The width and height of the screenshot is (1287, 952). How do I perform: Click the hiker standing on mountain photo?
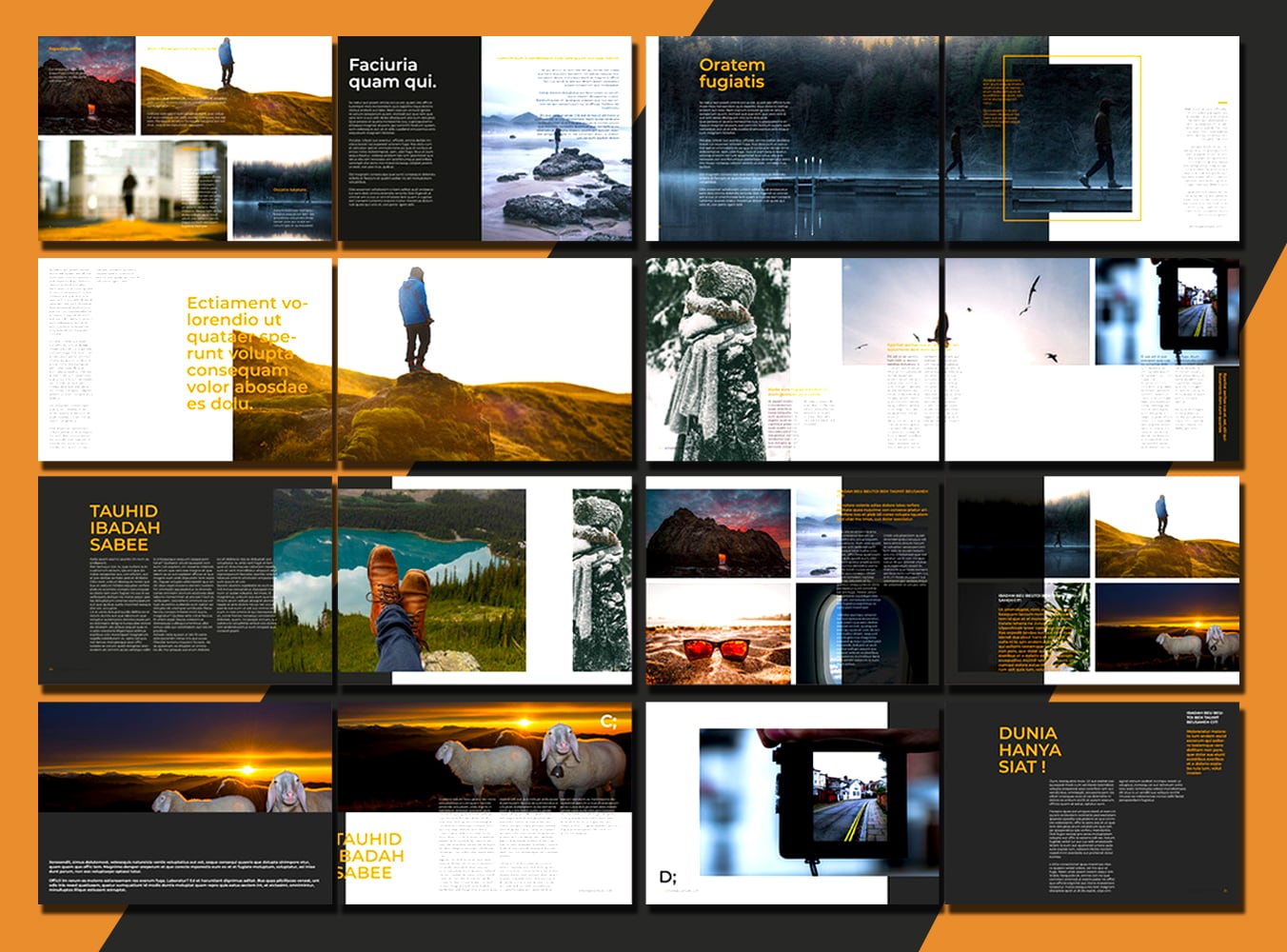pos(414,324)
